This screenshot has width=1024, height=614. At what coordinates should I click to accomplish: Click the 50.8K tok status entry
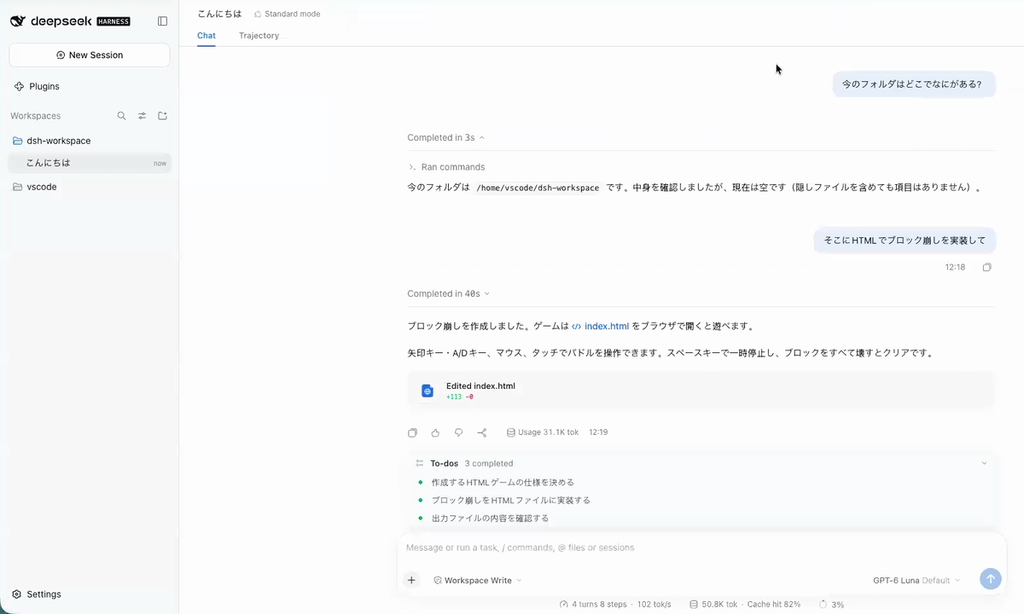click(x=713, y=604)
